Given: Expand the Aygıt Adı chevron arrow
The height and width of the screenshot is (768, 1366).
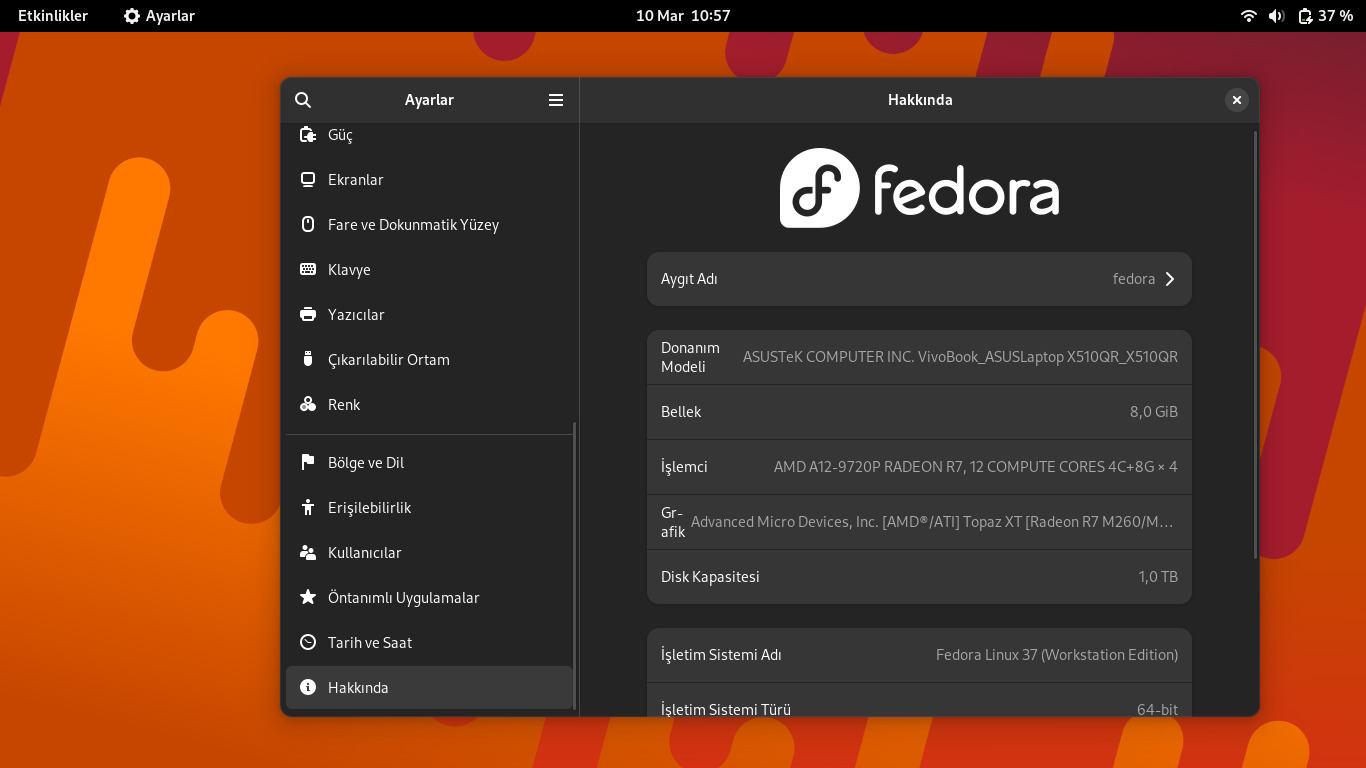Looking at the screenshot, I should point(1170,279).
